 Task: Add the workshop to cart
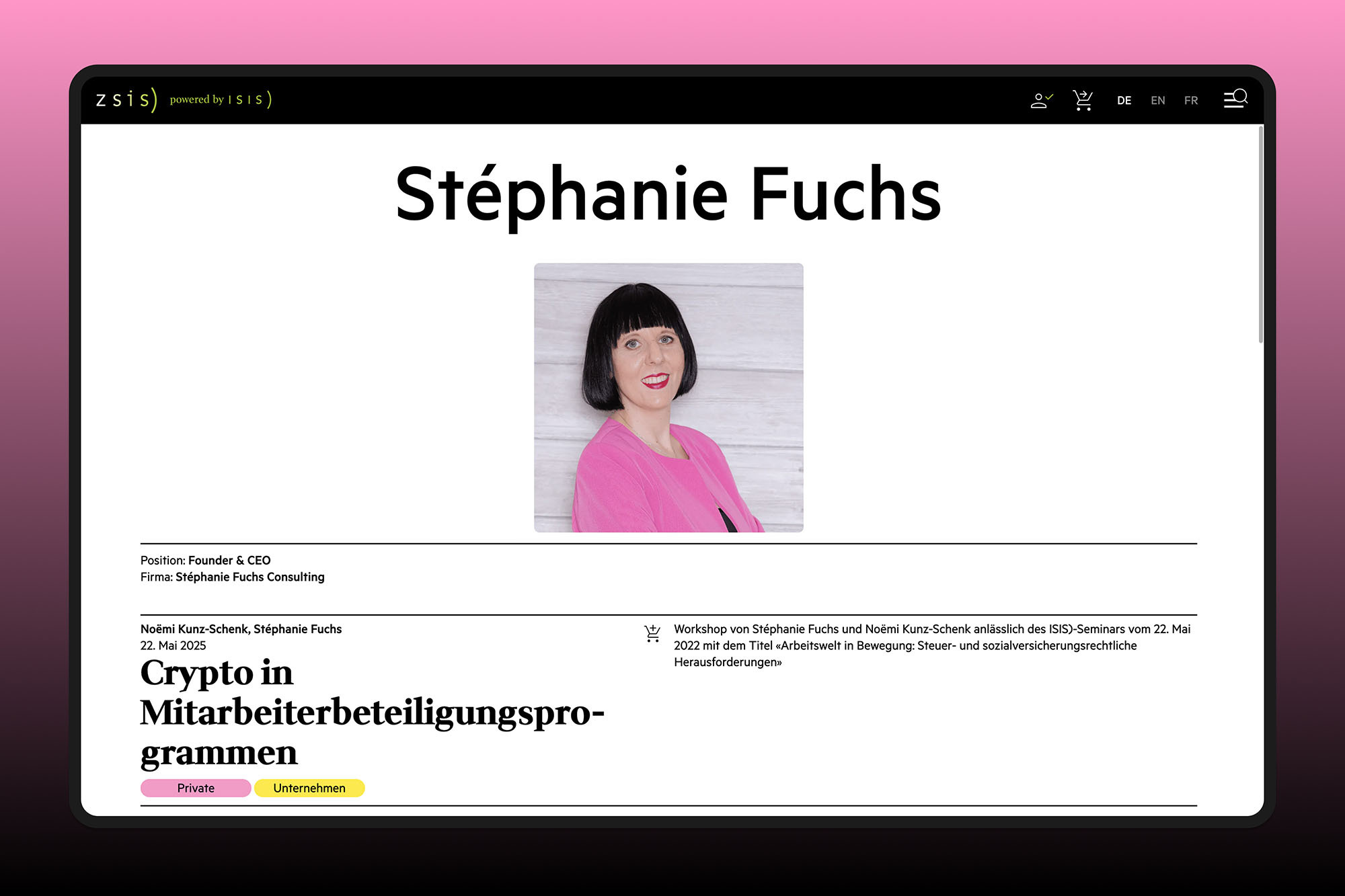tap(652, 633)
